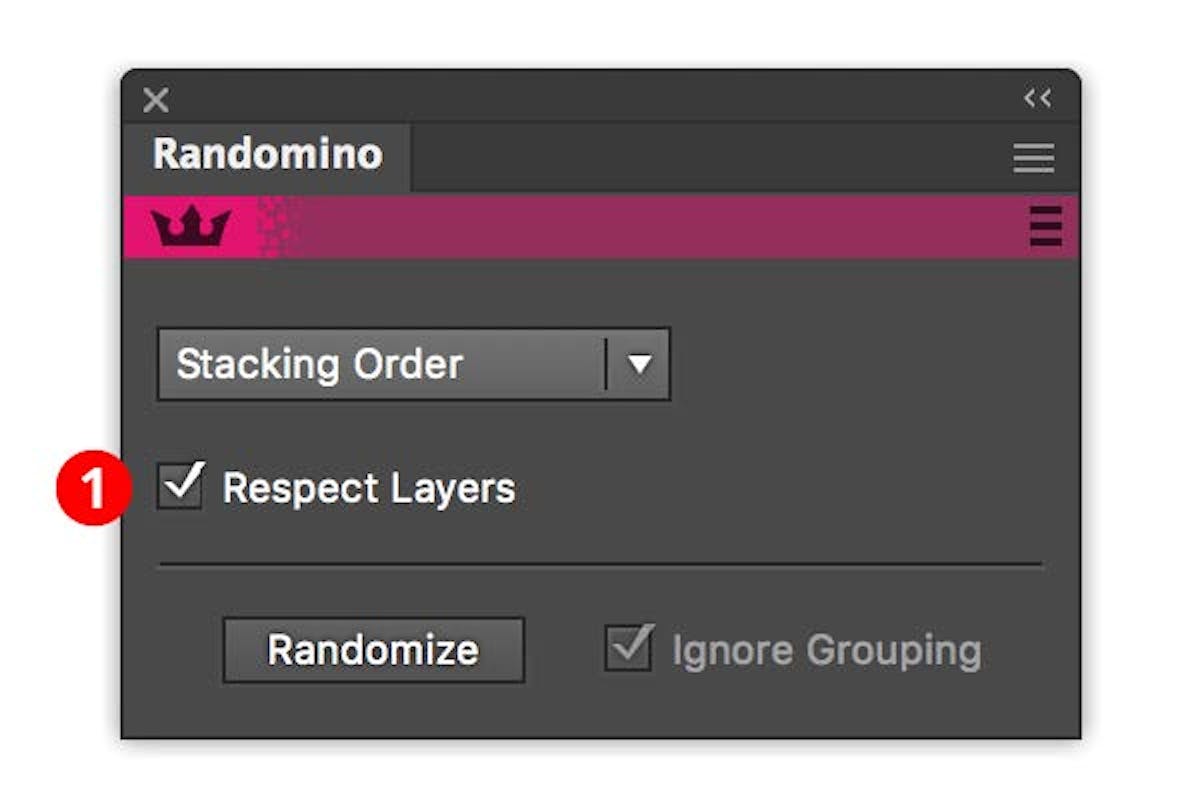Image resolution: width=1198 pixels, height=812 pixels.
Task: Click the X icon on the panel
Action: click(157, 99)
